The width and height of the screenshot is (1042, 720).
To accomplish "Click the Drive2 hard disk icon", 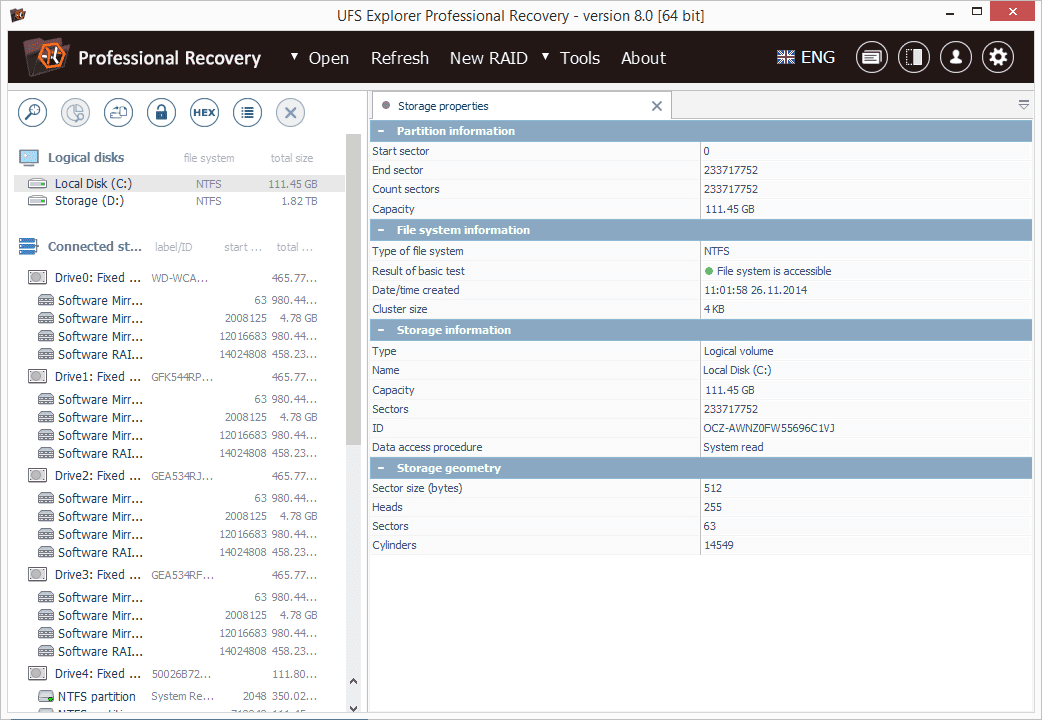I will [37, 475].
